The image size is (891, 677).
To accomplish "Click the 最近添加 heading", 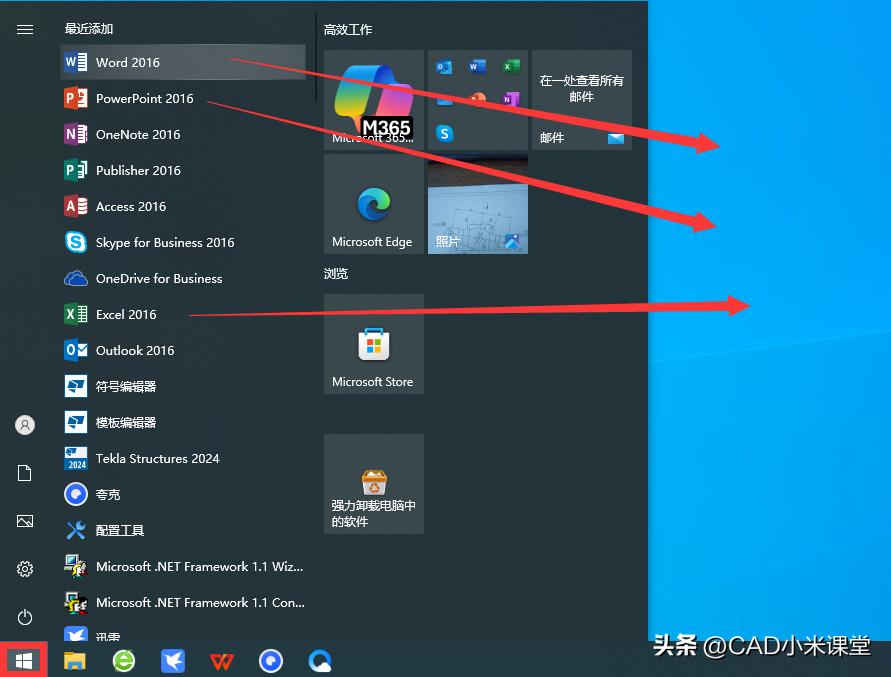I will pyautogui.click(x=89, y=28).
